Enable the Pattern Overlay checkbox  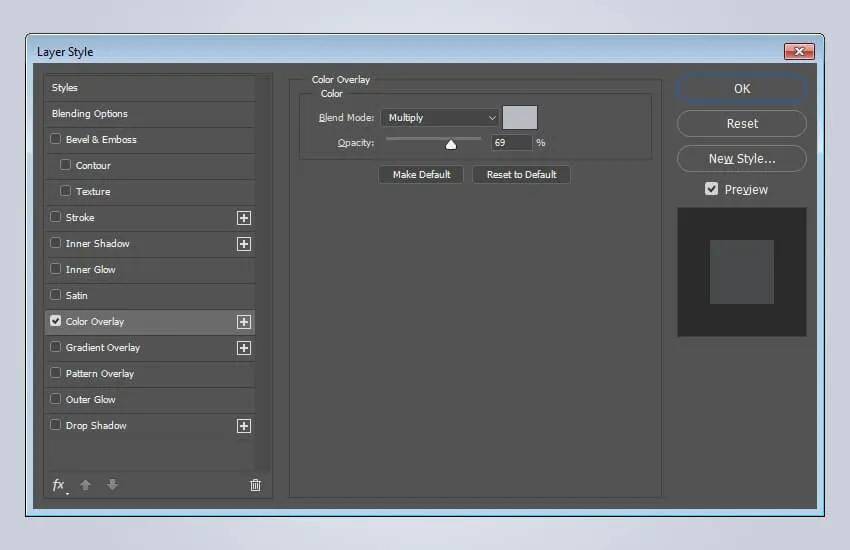(x=55, y=373)
